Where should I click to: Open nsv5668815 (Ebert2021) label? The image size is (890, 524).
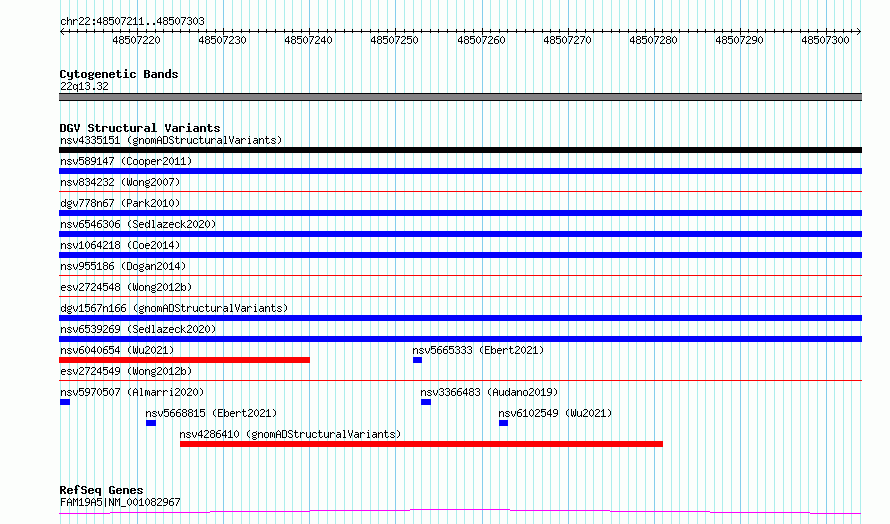pyautogui.click(x=211, y=413)
